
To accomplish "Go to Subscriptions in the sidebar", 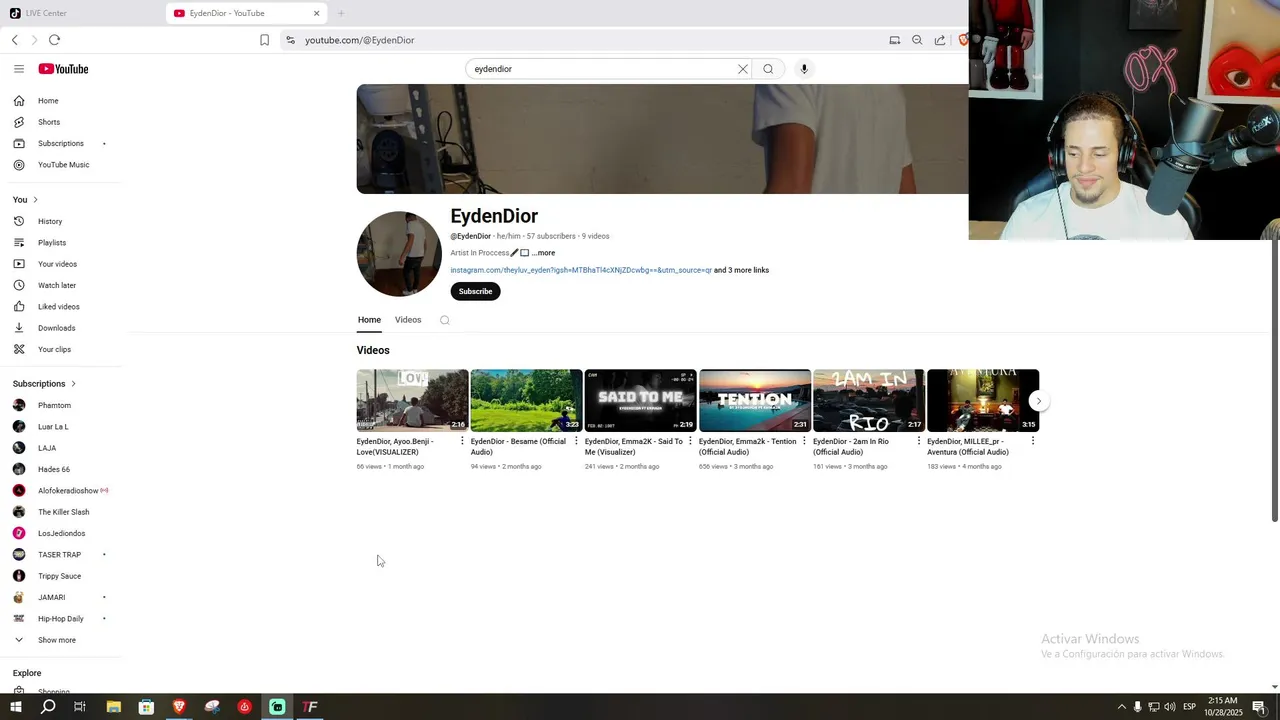I will (60, 143).
